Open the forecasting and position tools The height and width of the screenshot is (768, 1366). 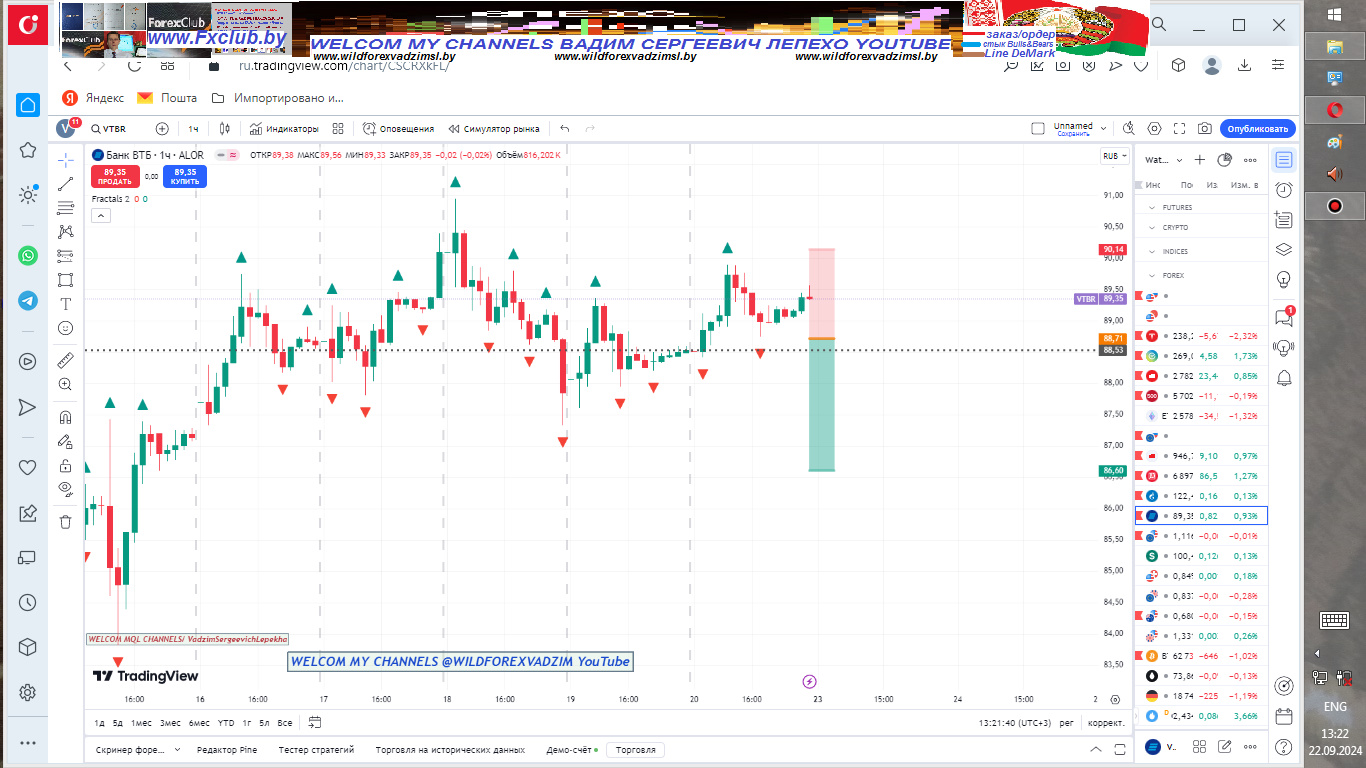pos(65,256)
